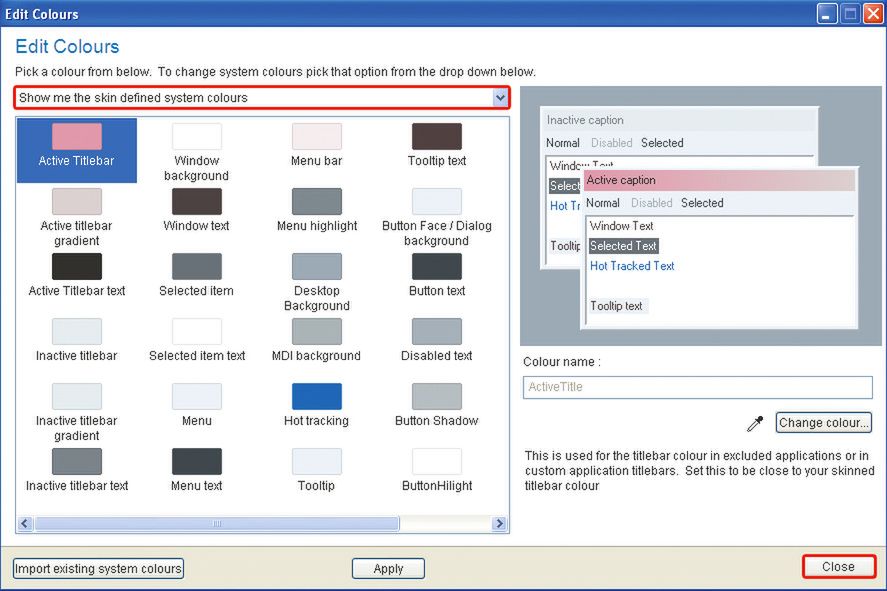Click the Apply button

coord(388,568)
